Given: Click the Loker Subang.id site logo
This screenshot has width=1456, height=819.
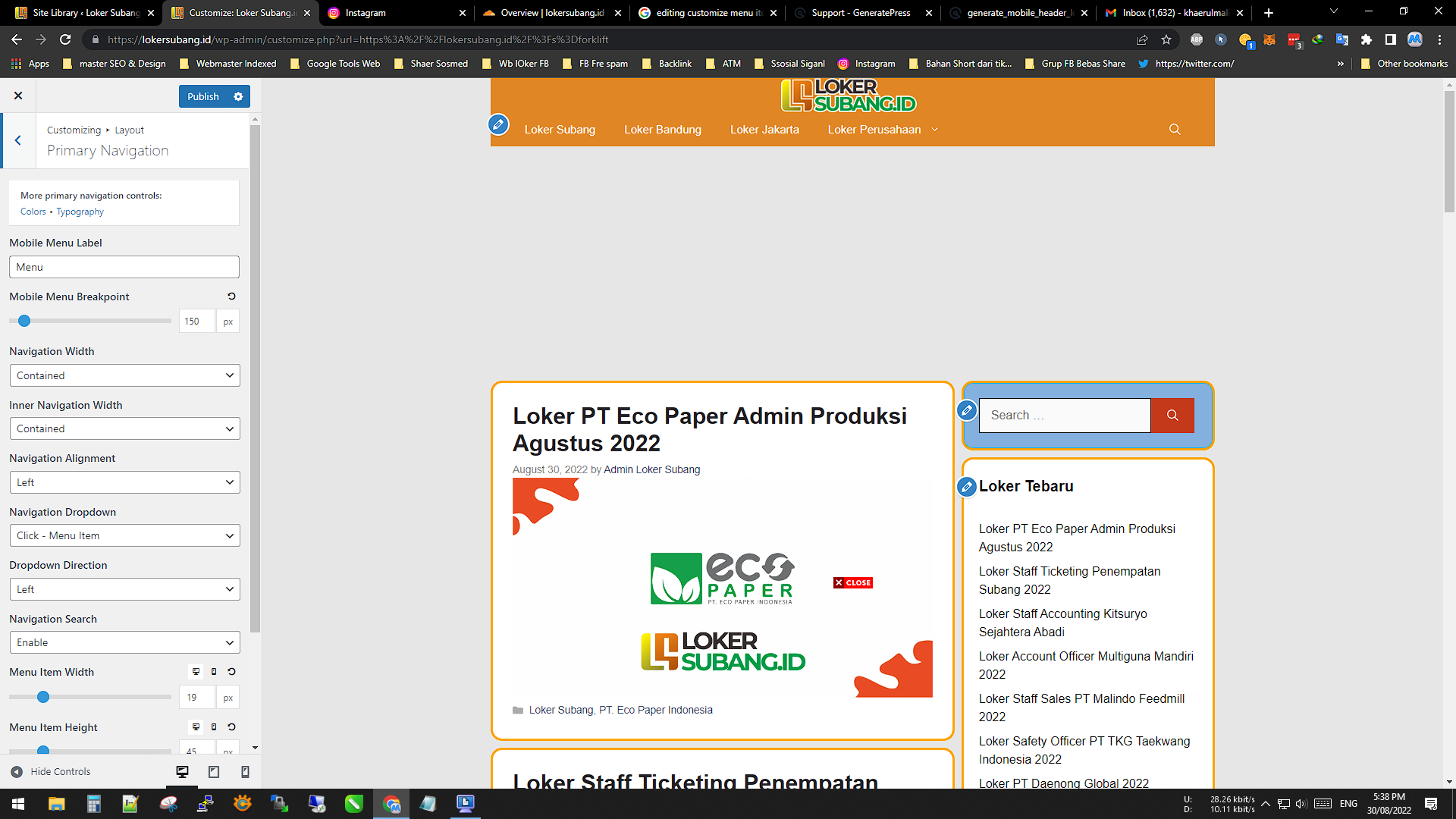Looking at the screenshot, I should (849, 96).
